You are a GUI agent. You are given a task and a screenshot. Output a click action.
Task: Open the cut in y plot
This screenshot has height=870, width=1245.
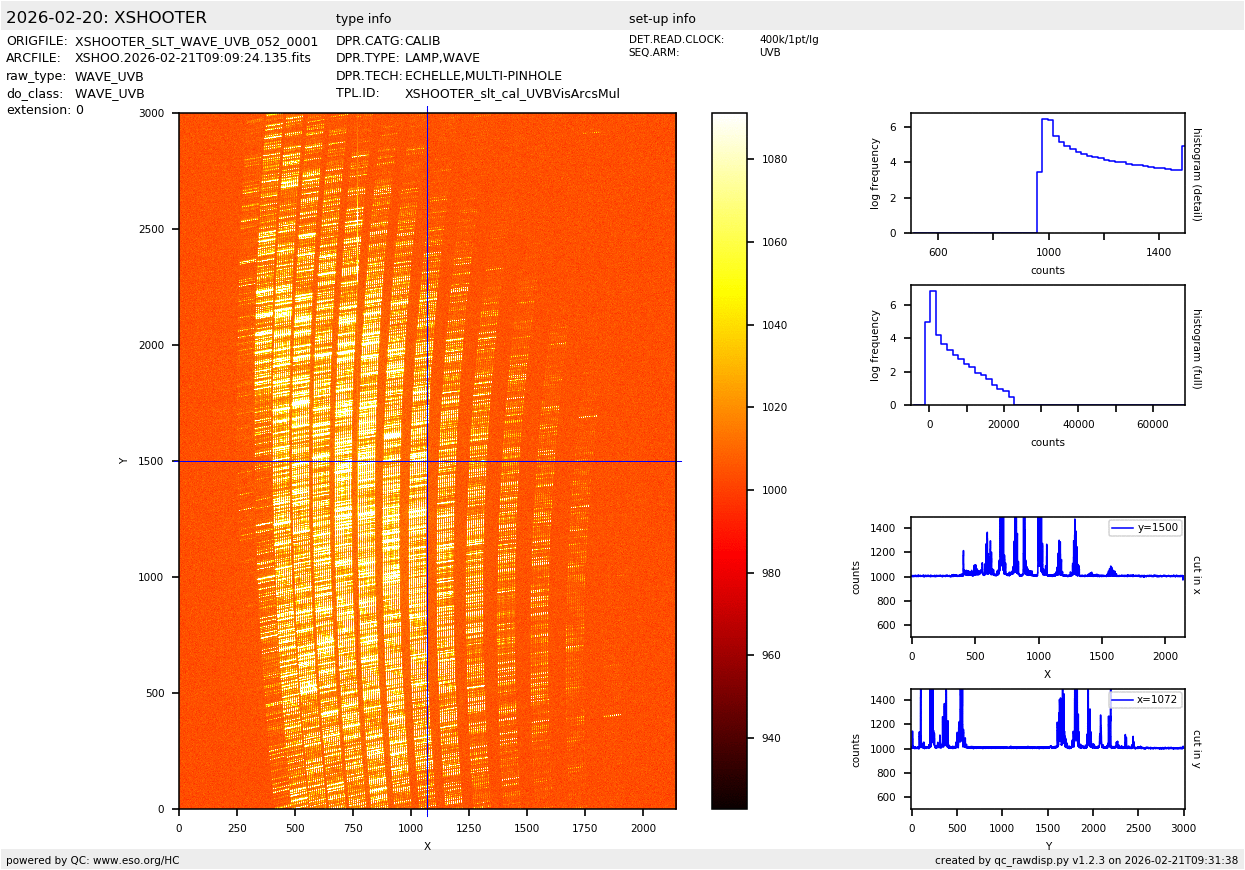[x=1047, y=748]
